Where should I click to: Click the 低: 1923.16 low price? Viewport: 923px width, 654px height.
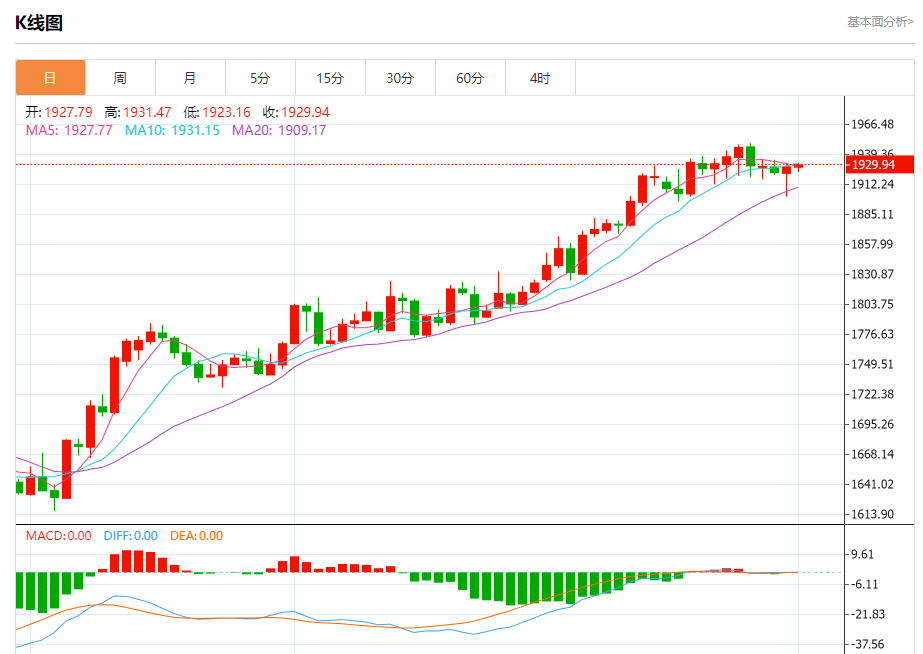pos(217,112)
